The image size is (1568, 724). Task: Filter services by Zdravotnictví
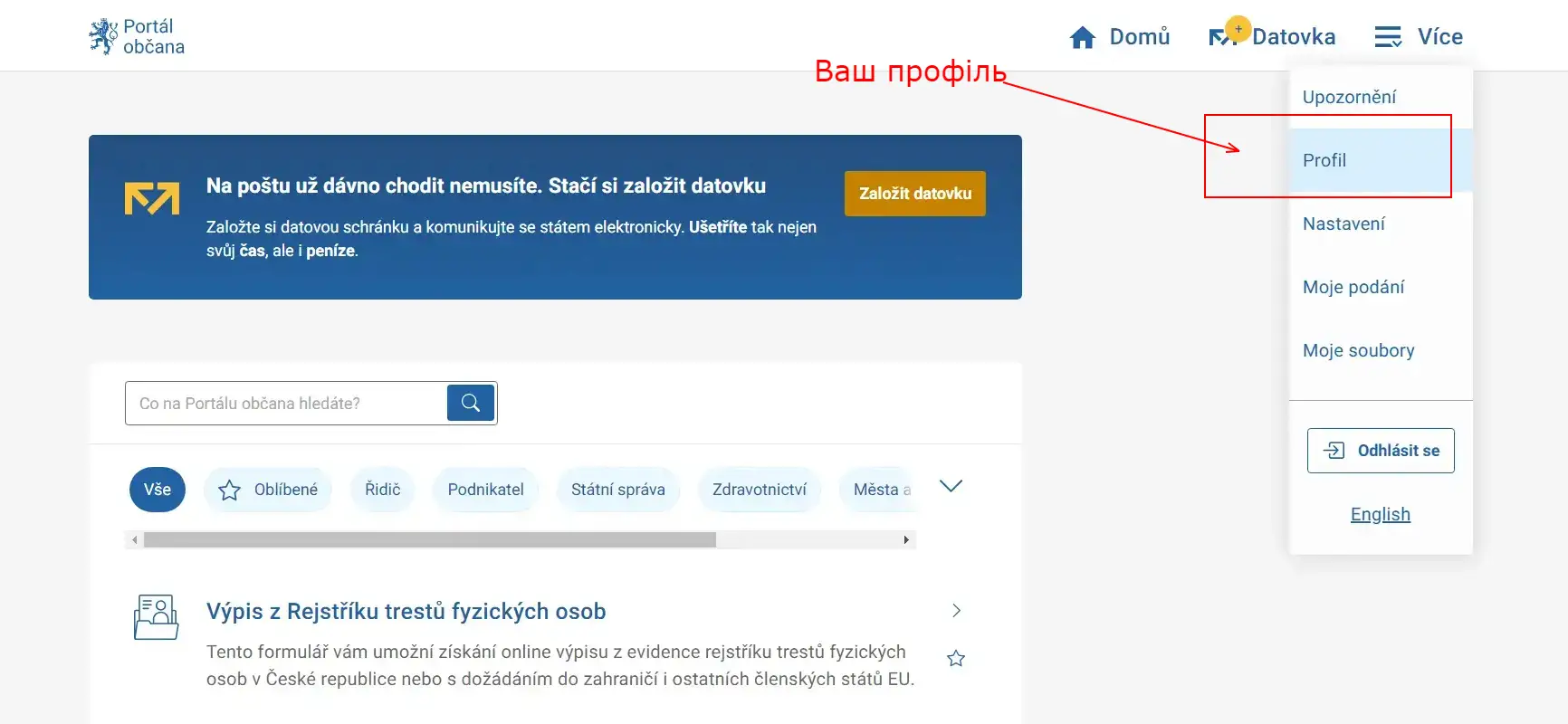coord(760,490)
